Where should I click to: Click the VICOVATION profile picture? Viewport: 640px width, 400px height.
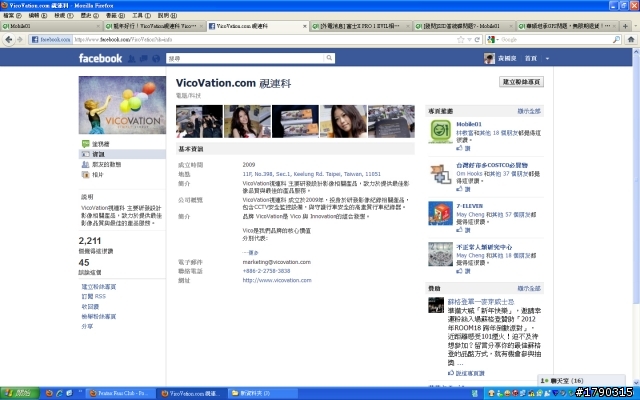coord(122,105)
